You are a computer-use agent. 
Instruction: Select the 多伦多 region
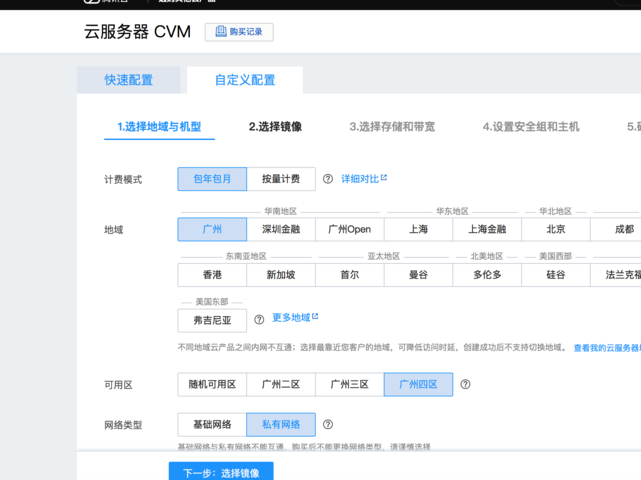pos(487,275)
